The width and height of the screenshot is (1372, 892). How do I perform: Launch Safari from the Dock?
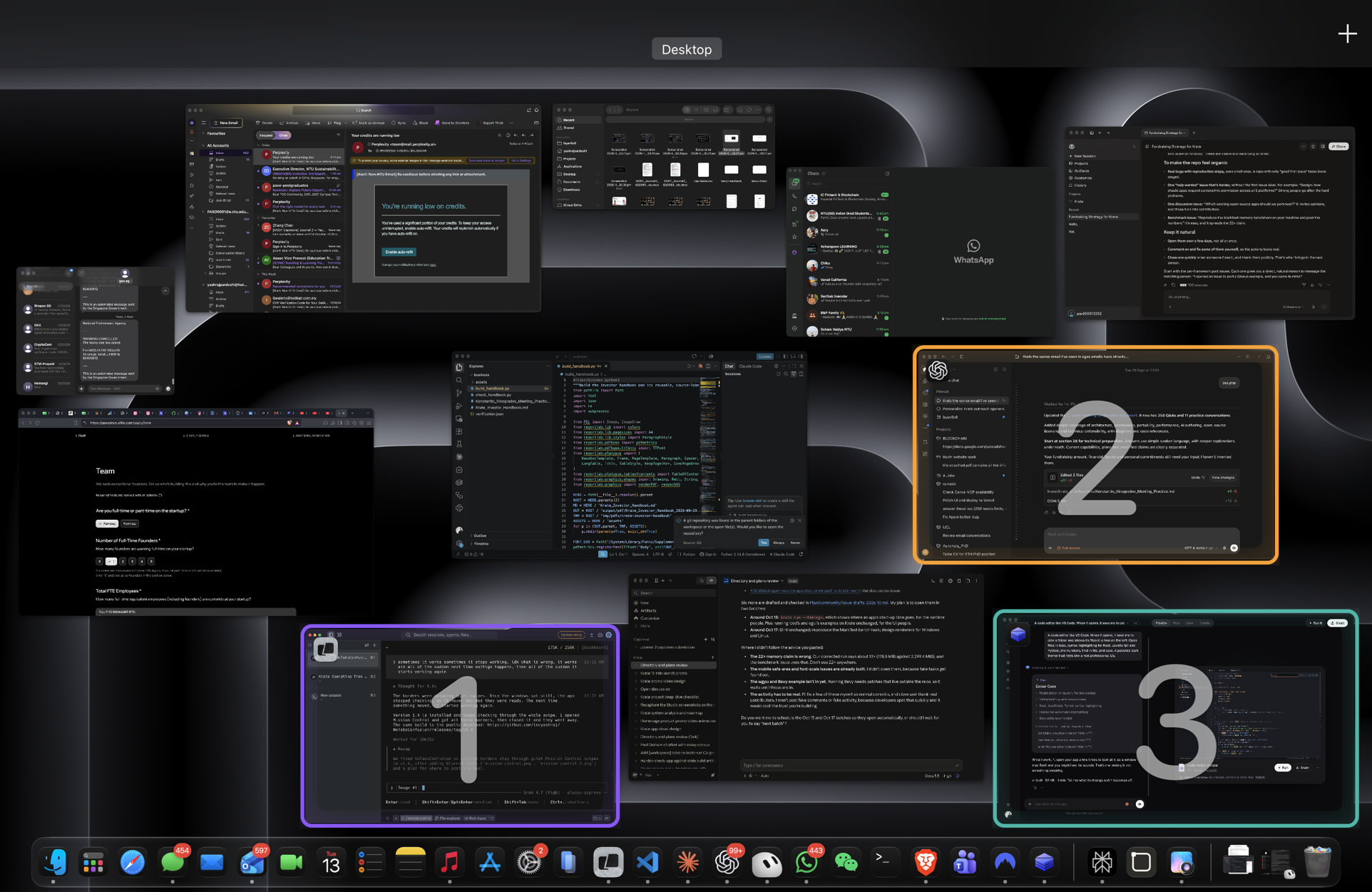(133, 862)
